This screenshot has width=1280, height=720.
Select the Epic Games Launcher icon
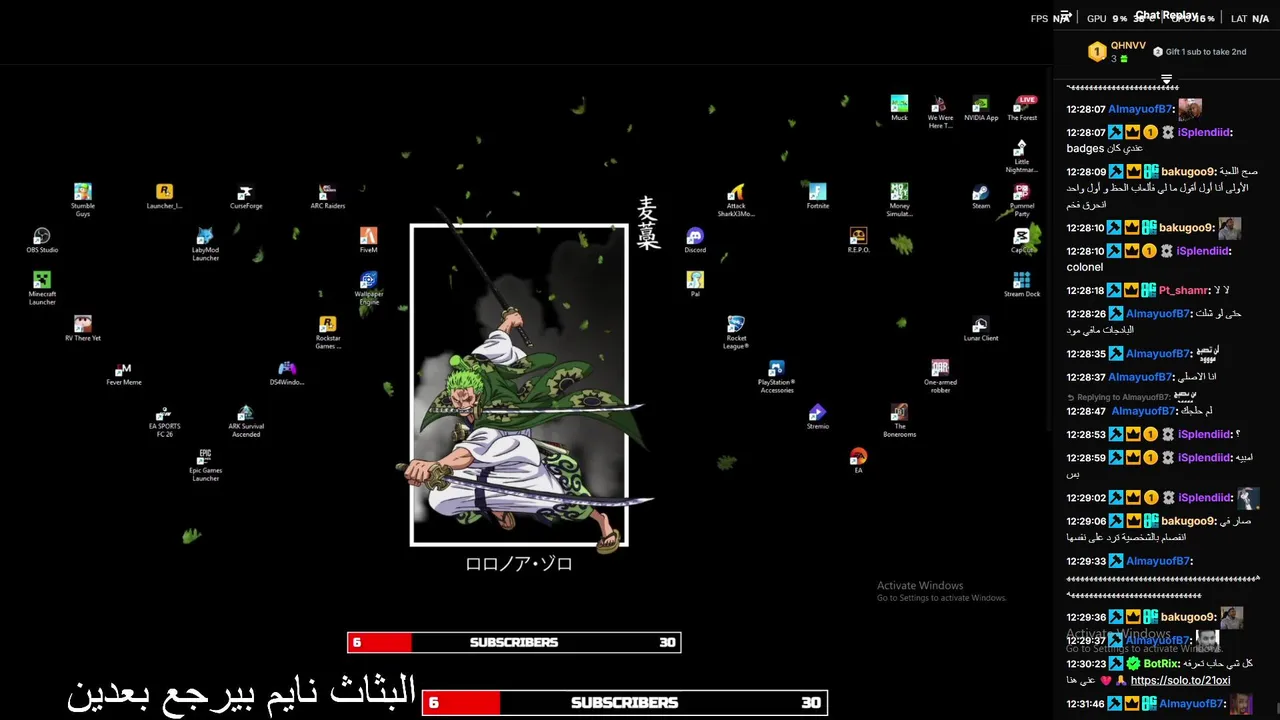pos(205,464)
